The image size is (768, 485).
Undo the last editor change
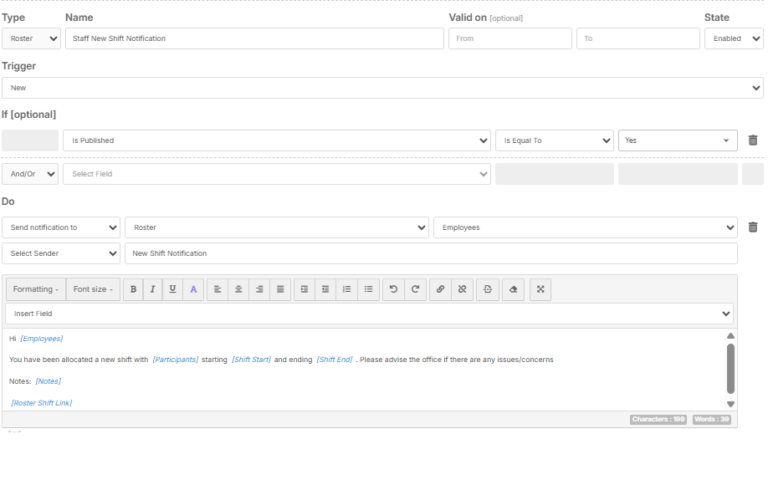pyautogui.click(x=393, y=289)
